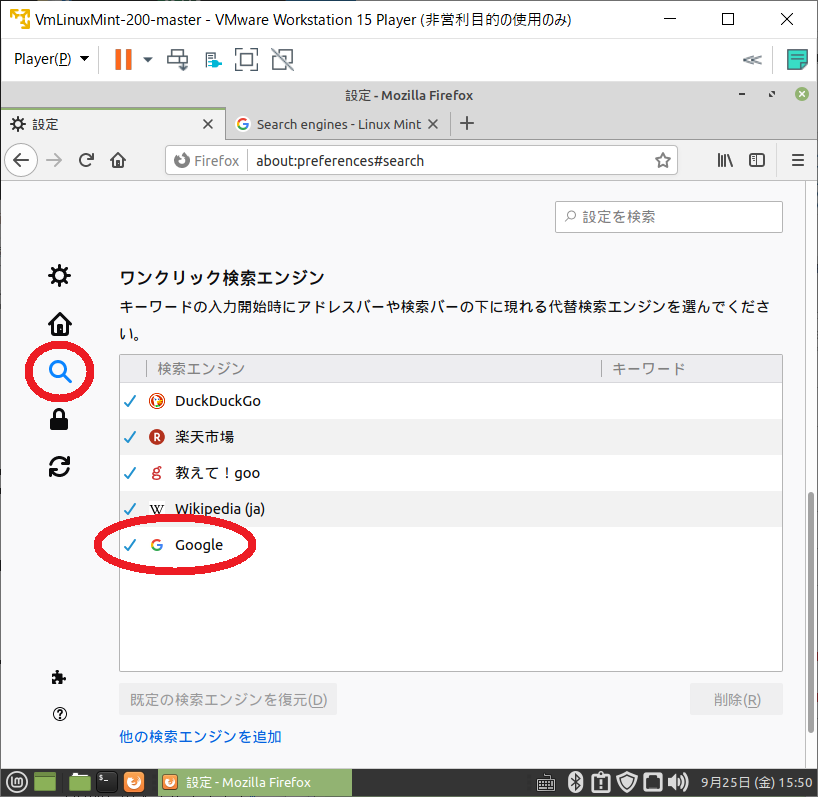818x797 pixels.
Task: Select the Google row name
Action: click(199, 545)
